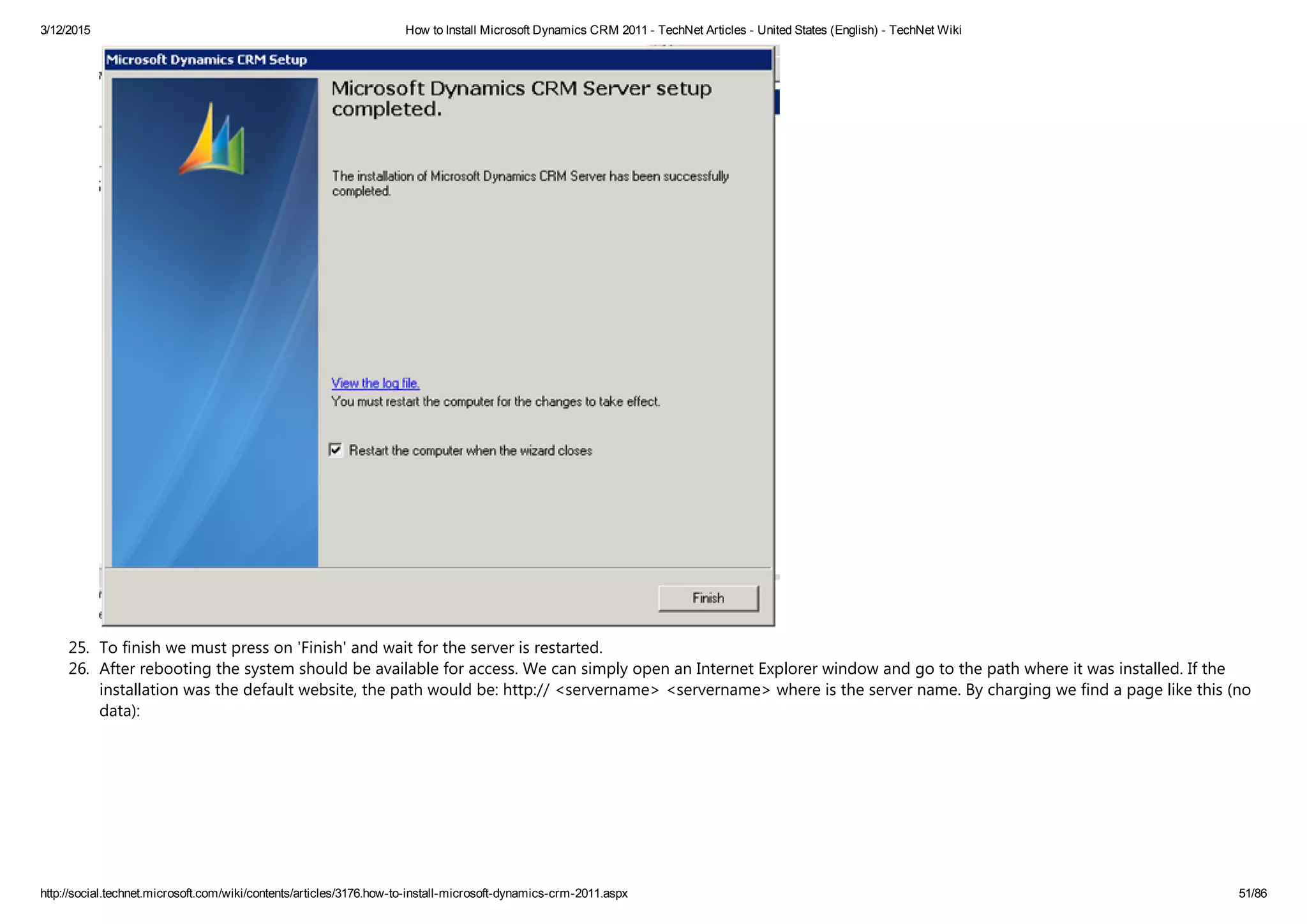The width and height of the screenshot is (1307, 924).
Task: Click step 25 instruction text
Action: click(350, 648)
